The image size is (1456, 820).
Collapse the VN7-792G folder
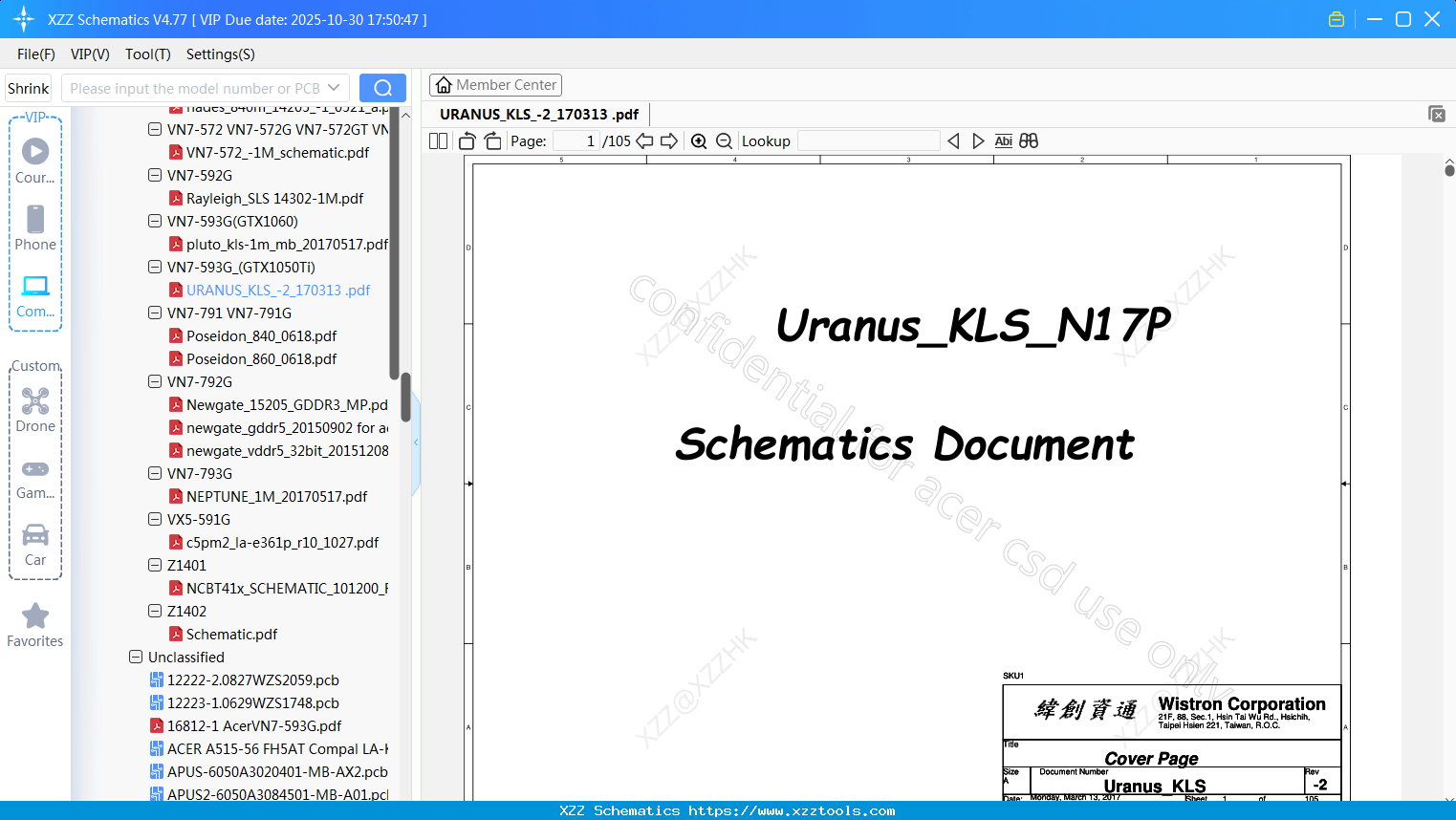point(155,381)
